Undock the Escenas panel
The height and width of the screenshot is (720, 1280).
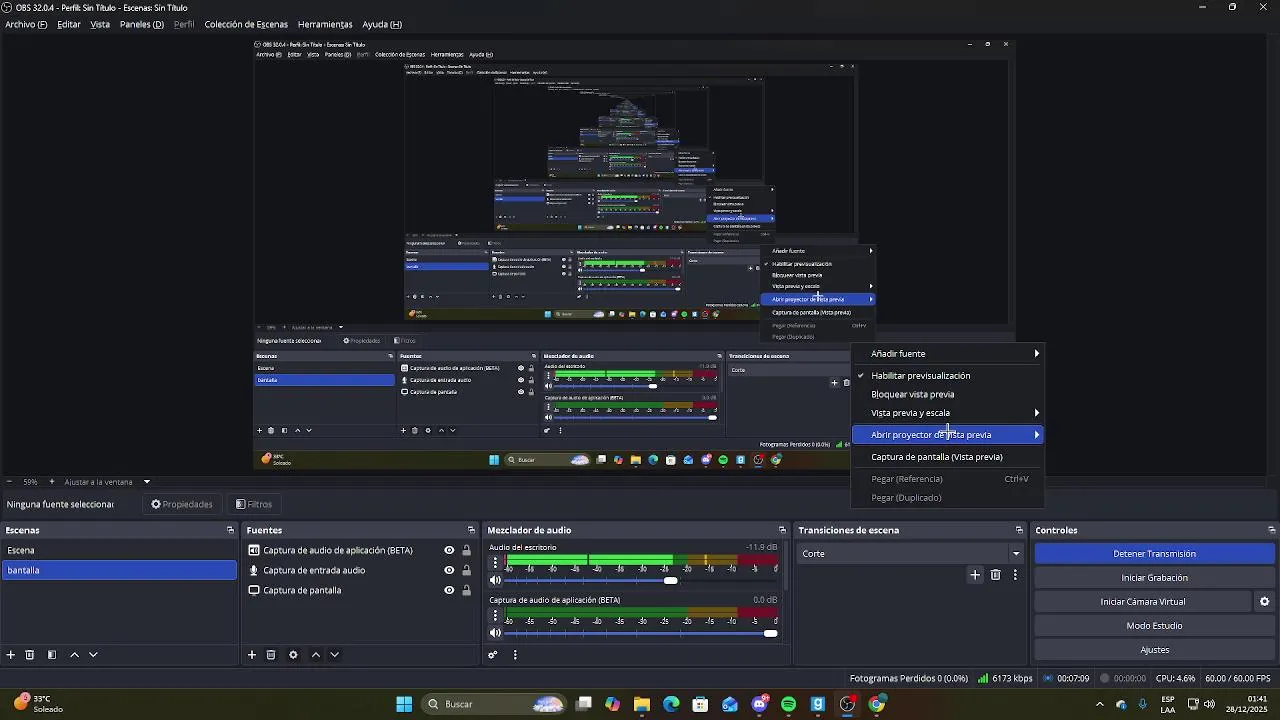(230, 530)
